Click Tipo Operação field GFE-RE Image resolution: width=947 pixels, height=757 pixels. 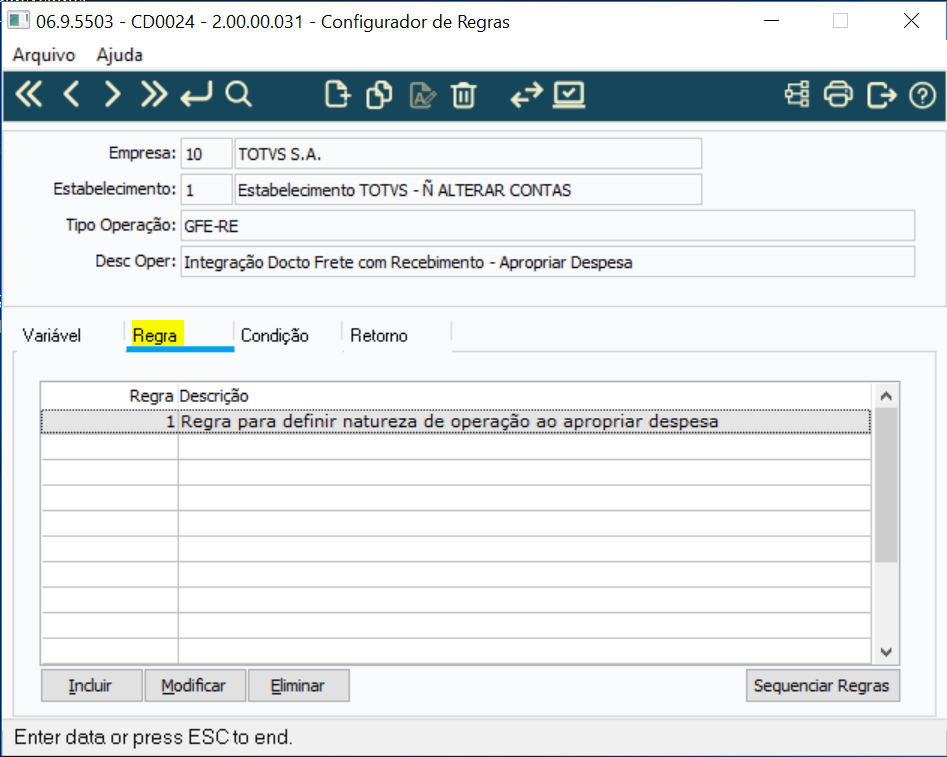(548, 225)
